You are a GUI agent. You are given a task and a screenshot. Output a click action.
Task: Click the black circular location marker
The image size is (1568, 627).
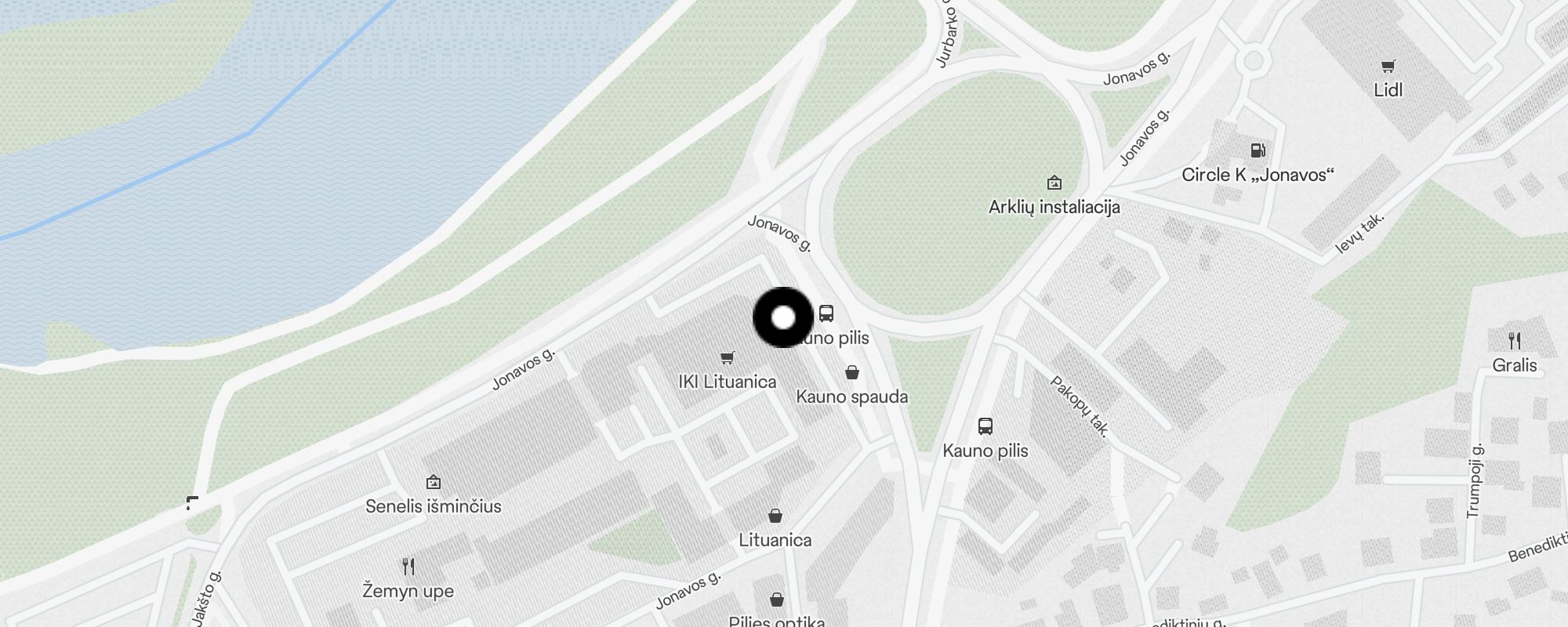[783, 317]
